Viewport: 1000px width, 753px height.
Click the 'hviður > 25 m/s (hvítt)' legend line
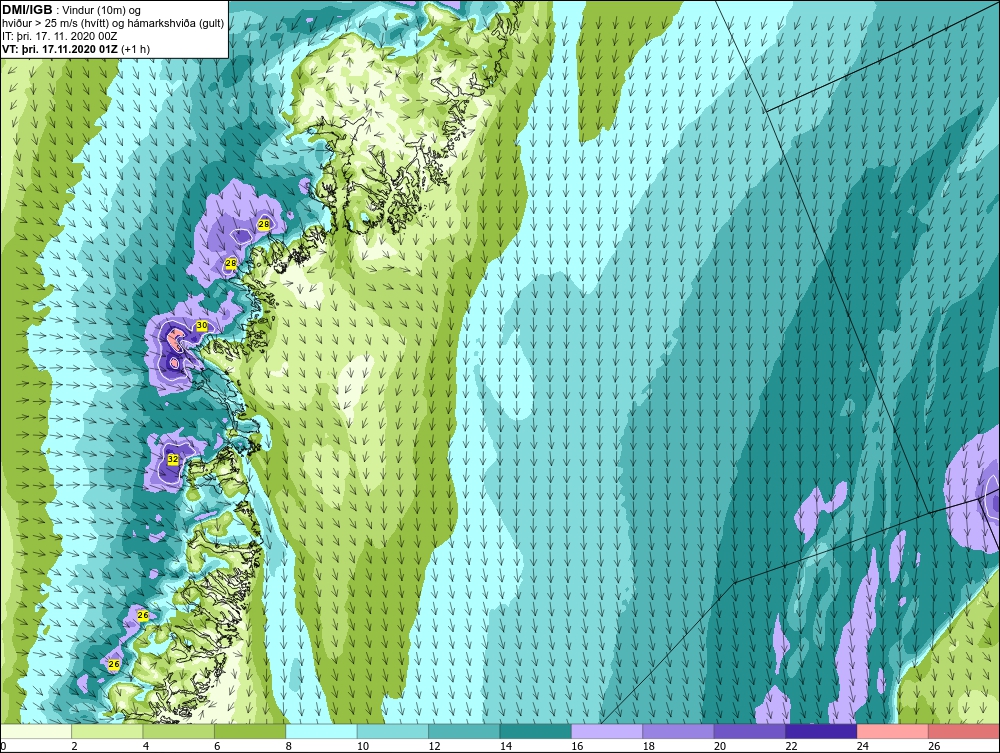point(113,24)
